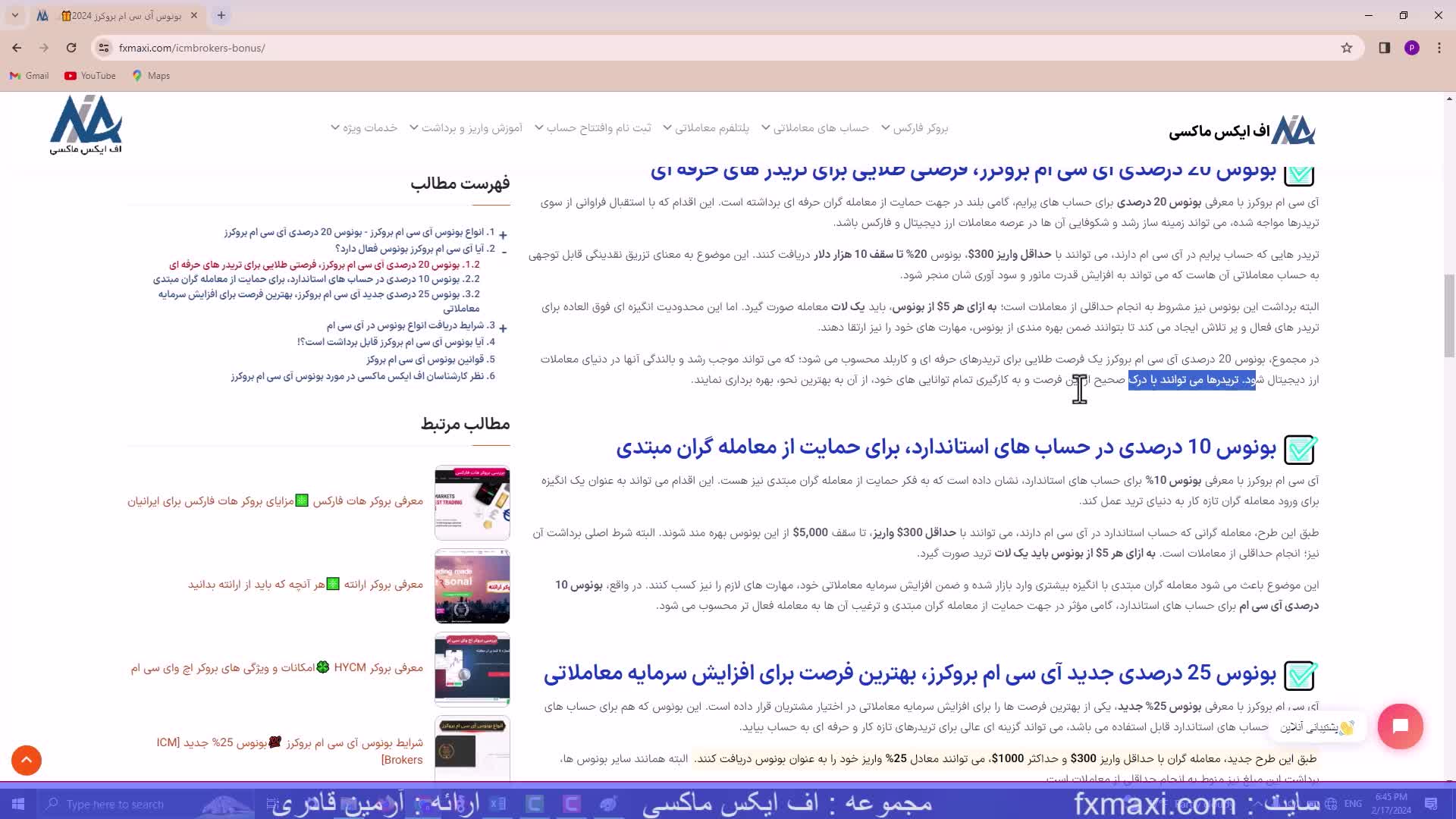Open the YouTube shortcut in the bookmarks bar
1456x819 pixels.
[89, 76]
